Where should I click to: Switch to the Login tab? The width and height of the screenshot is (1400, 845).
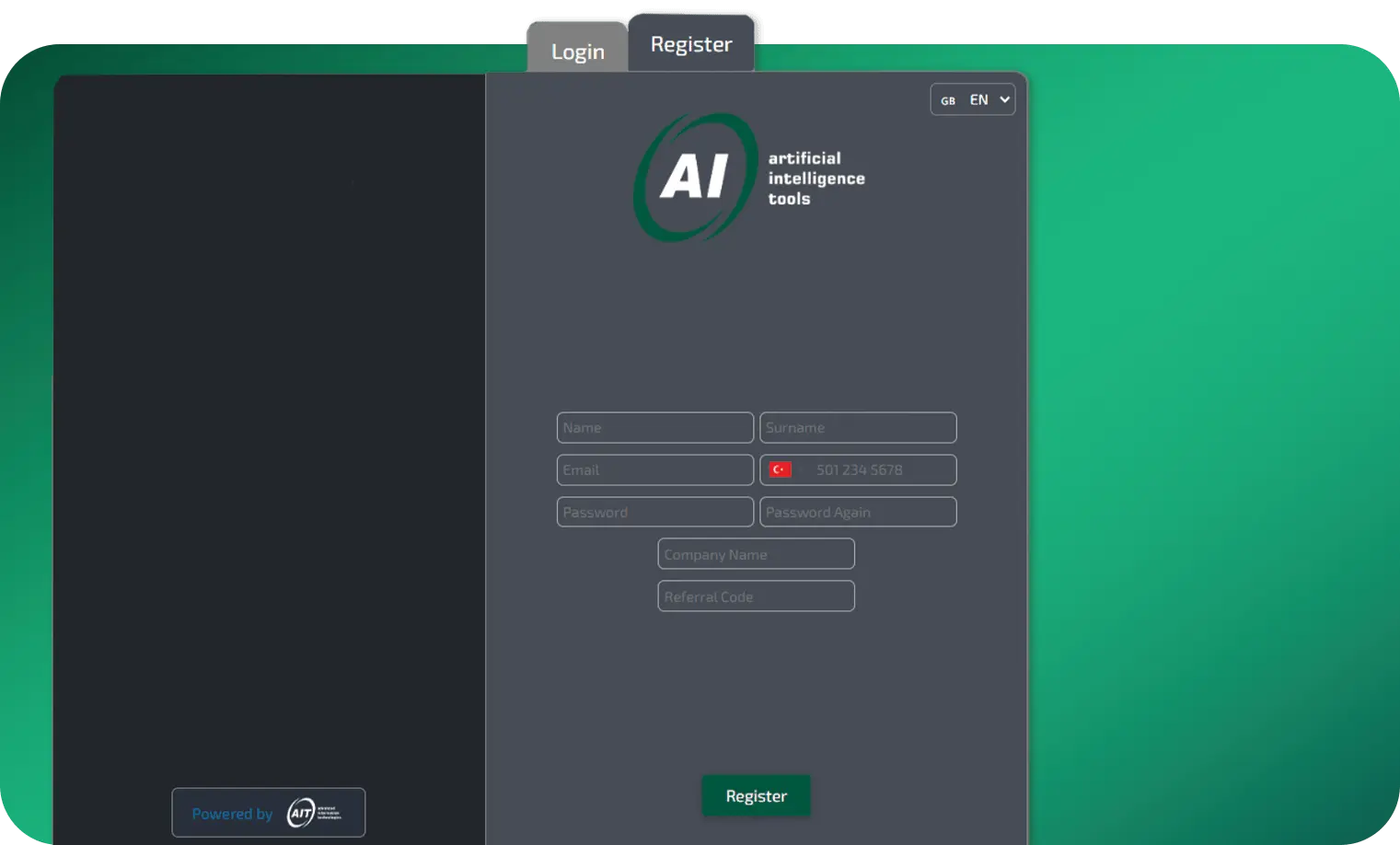click(577, 48)
